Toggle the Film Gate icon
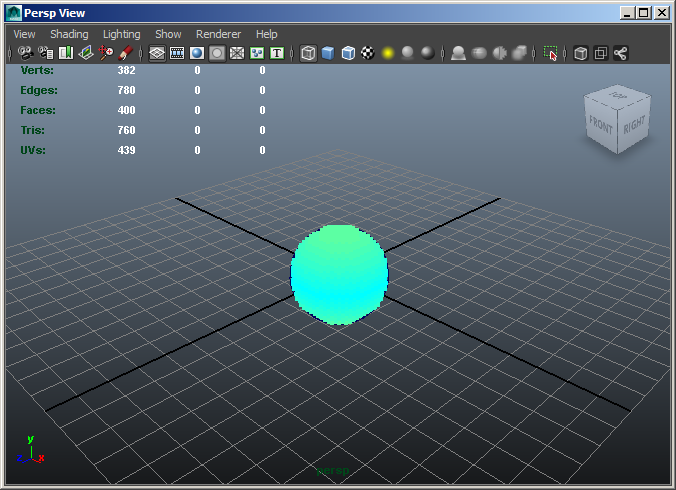 pyautogui.click(x=177, y=53)
